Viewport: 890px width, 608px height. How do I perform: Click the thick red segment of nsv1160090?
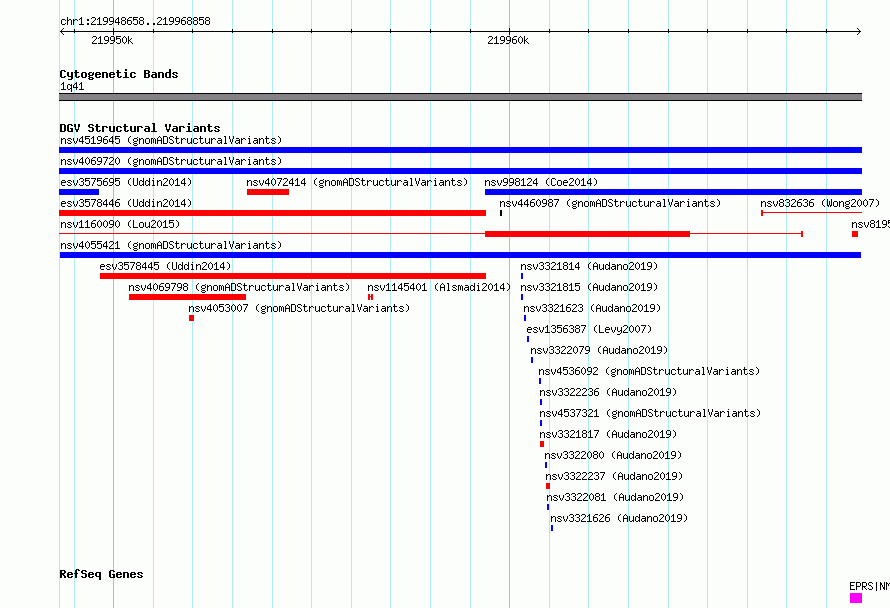587,234
